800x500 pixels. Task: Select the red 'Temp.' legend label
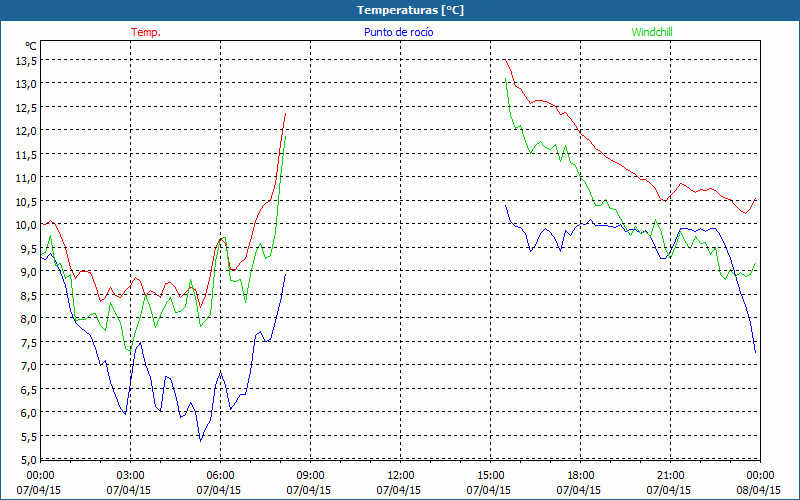[x=146, y=32]
